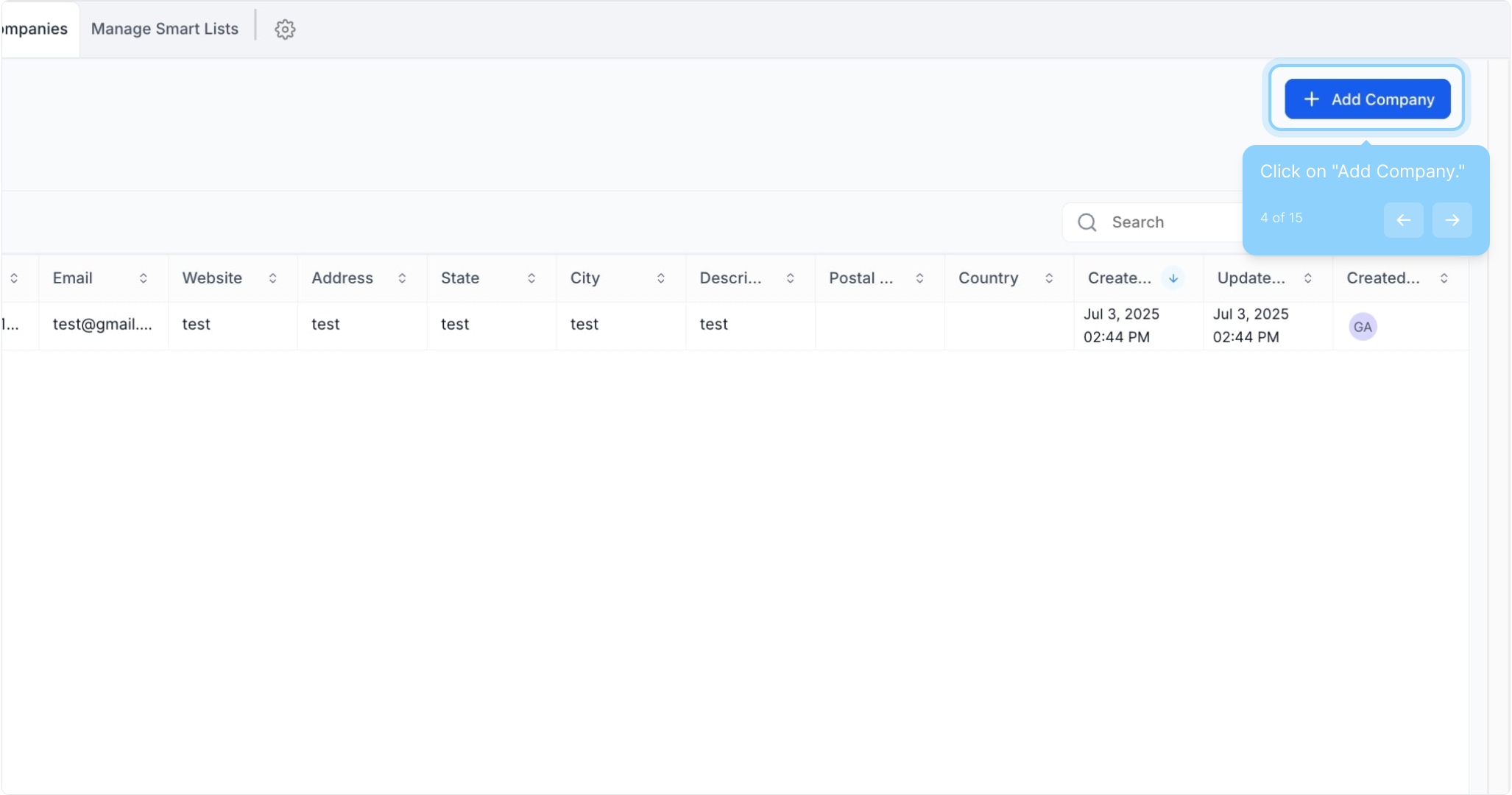The image size is (1512, 795).
Task: Open the settings gear icon
Action: click(x=285, y=29)
